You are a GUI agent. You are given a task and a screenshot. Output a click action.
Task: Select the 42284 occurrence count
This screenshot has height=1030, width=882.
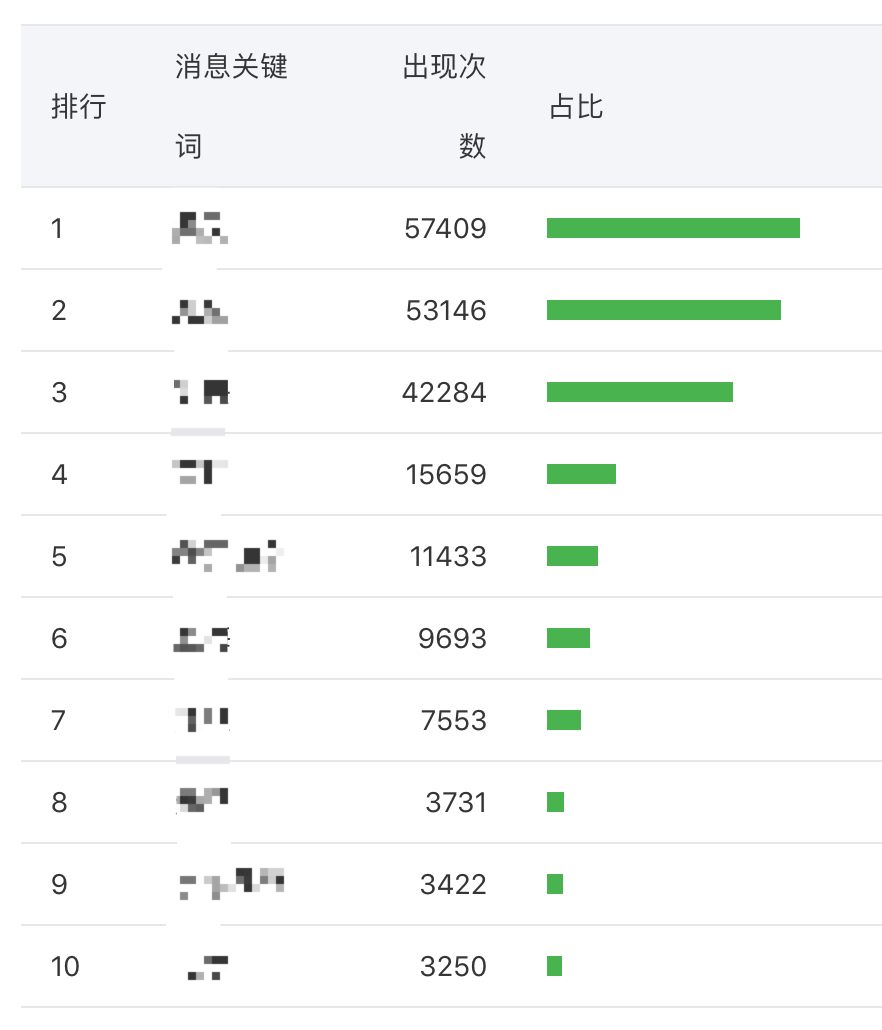[444, 393]
